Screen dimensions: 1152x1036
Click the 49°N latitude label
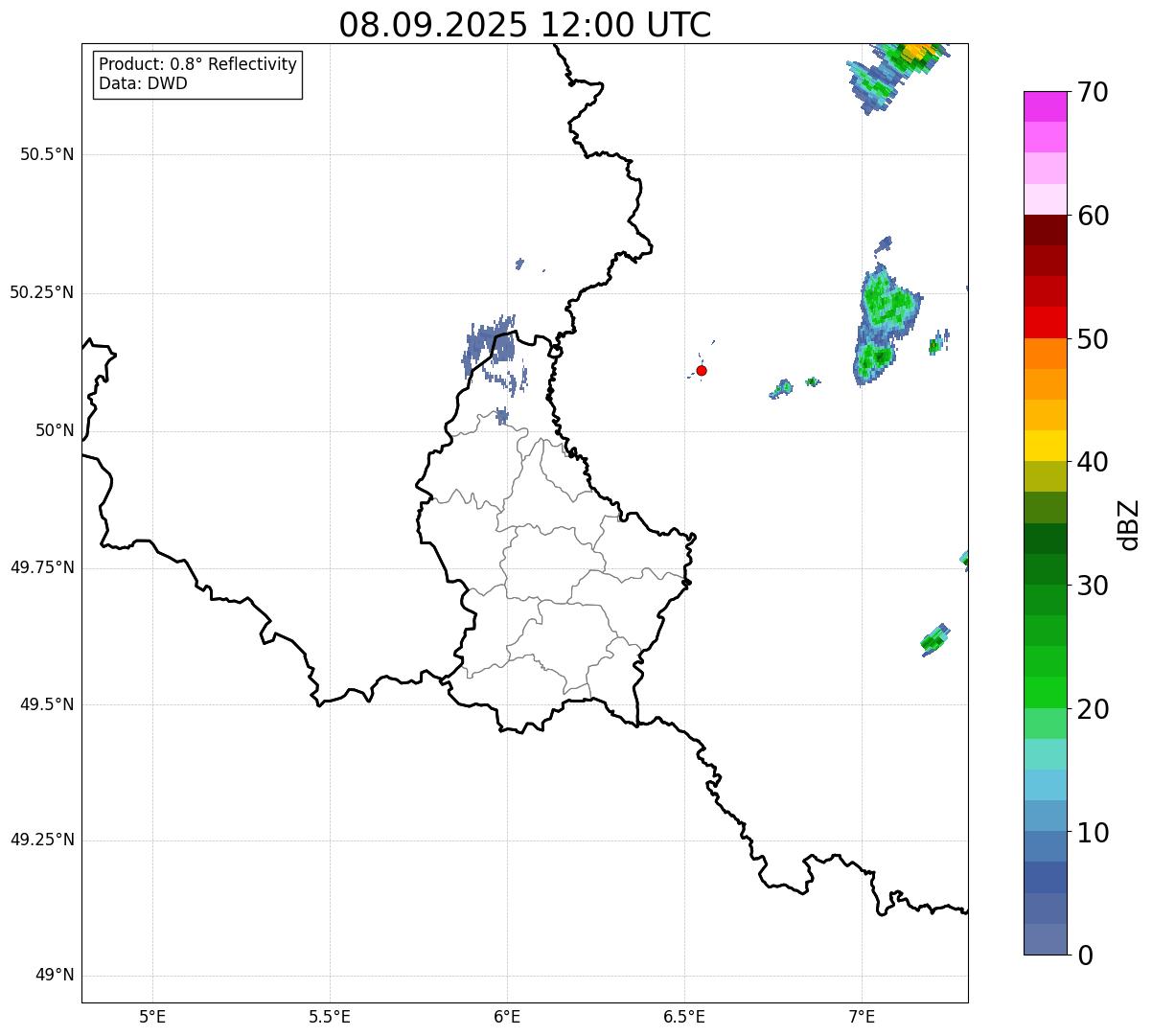pyautogui.click(x=56, y=976)
